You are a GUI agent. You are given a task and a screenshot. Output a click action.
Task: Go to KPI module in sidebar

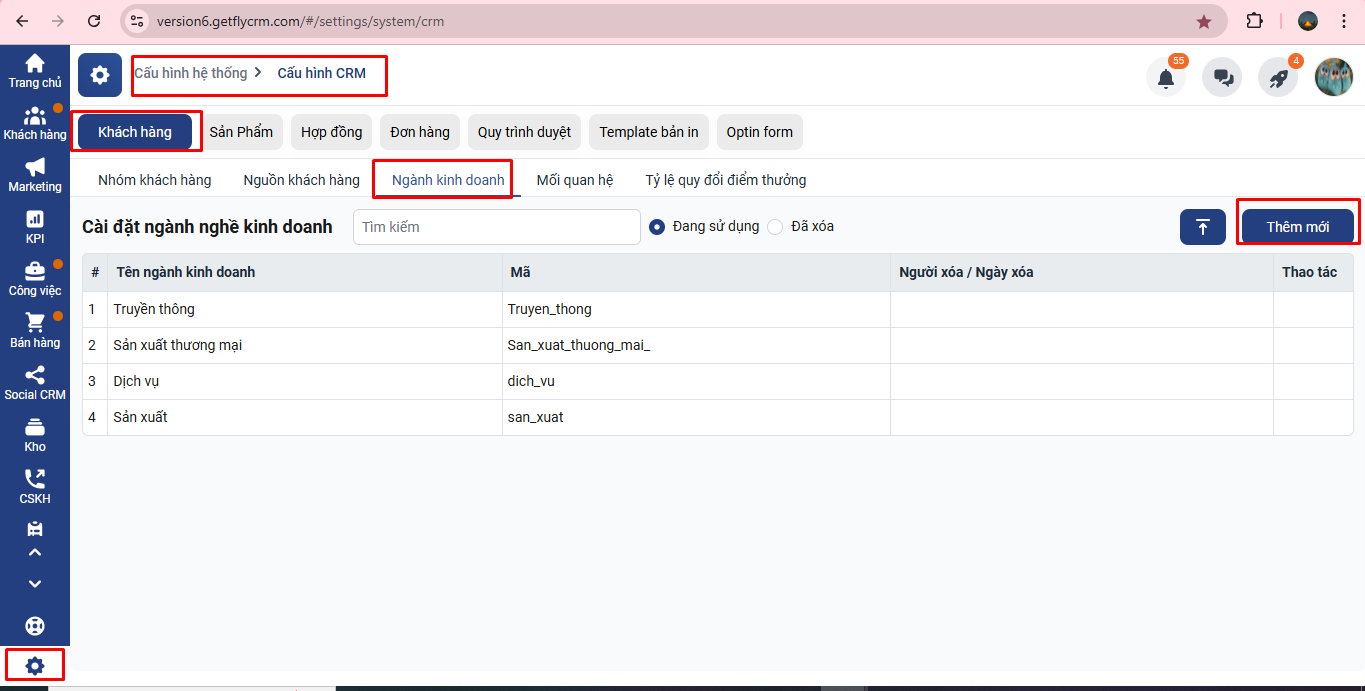point(35,226)
